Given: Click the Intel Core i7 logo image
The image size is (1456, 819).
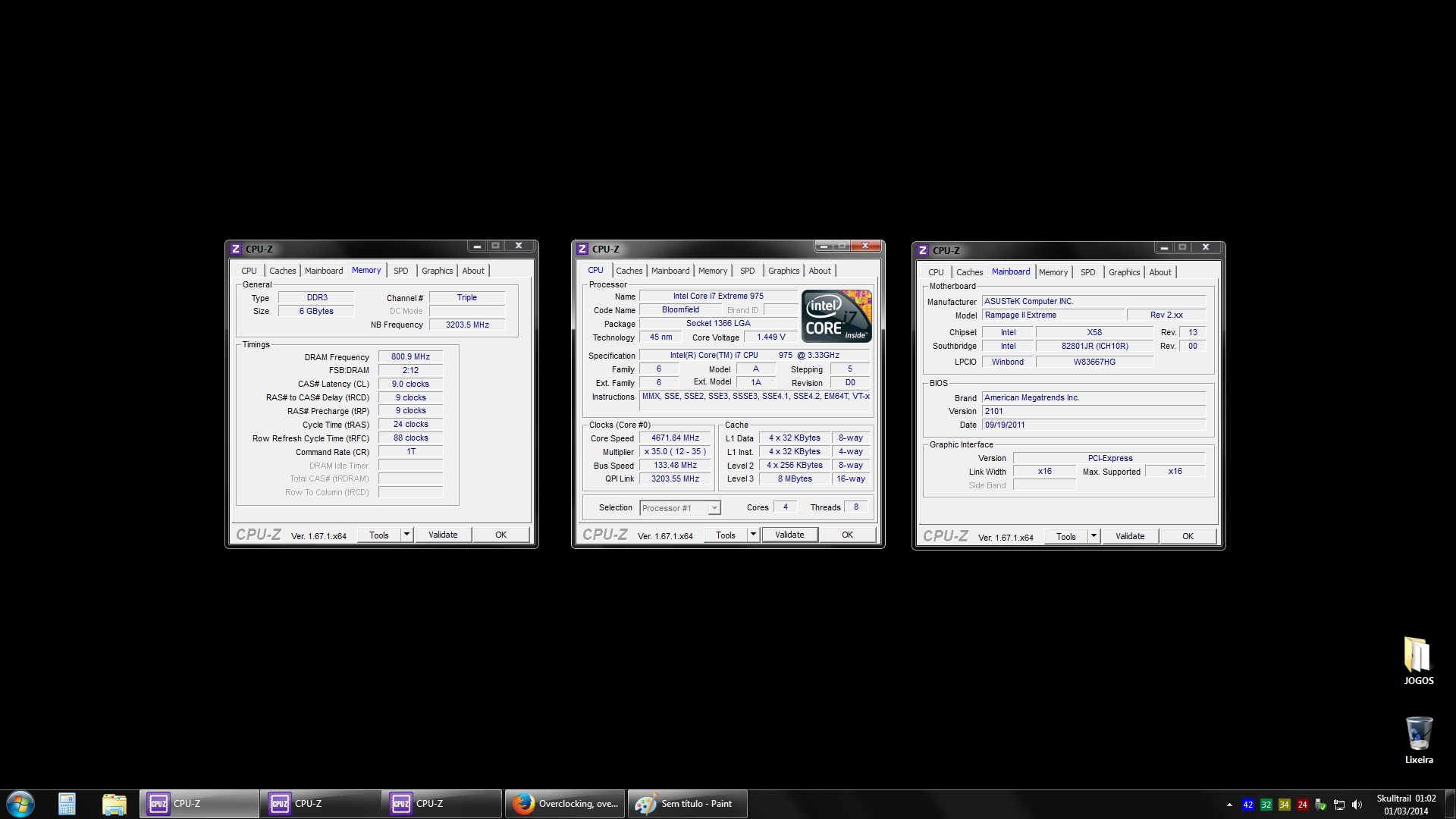Looking at the screenshot, I should pos(836,316).
